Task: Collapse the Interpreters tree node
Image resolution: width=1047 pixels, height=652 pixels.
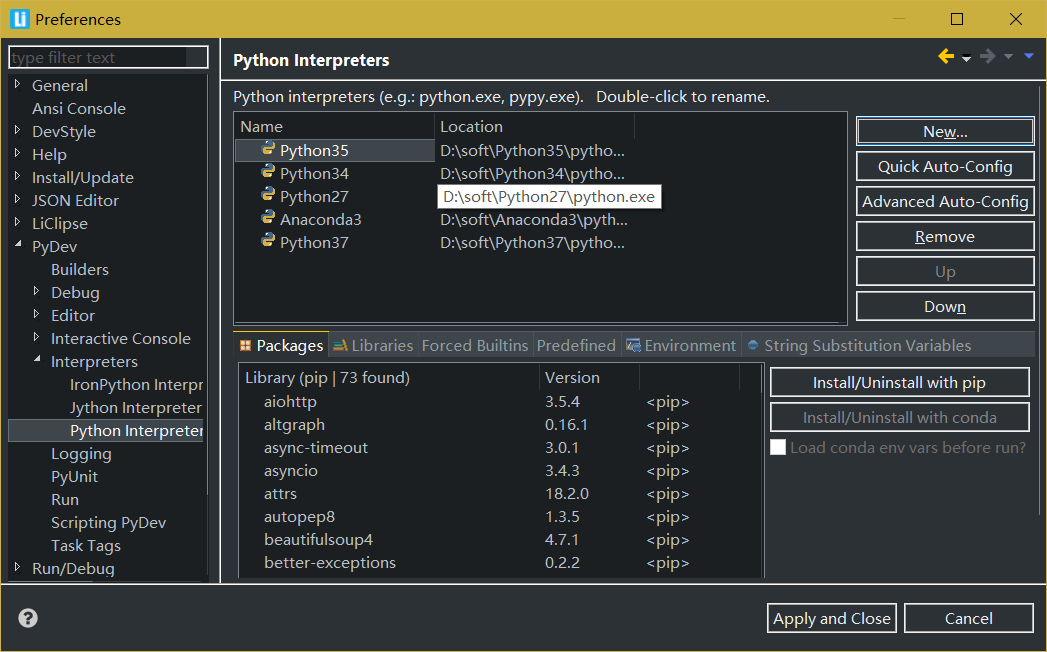Action: click(37, 359)
